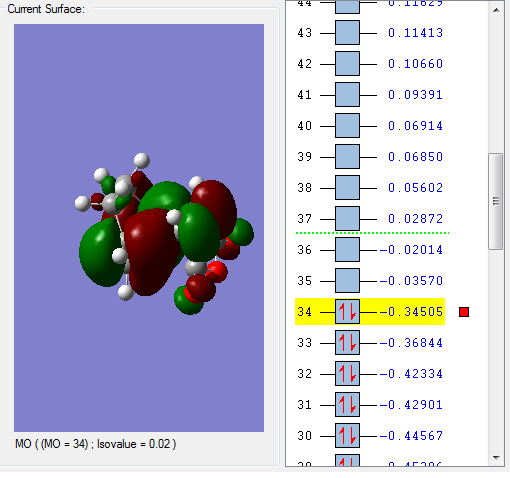Viewport: 510px width, 478px height.
Task: Click occupied orbital 33 electron box
Action: [x=347, y=343]
